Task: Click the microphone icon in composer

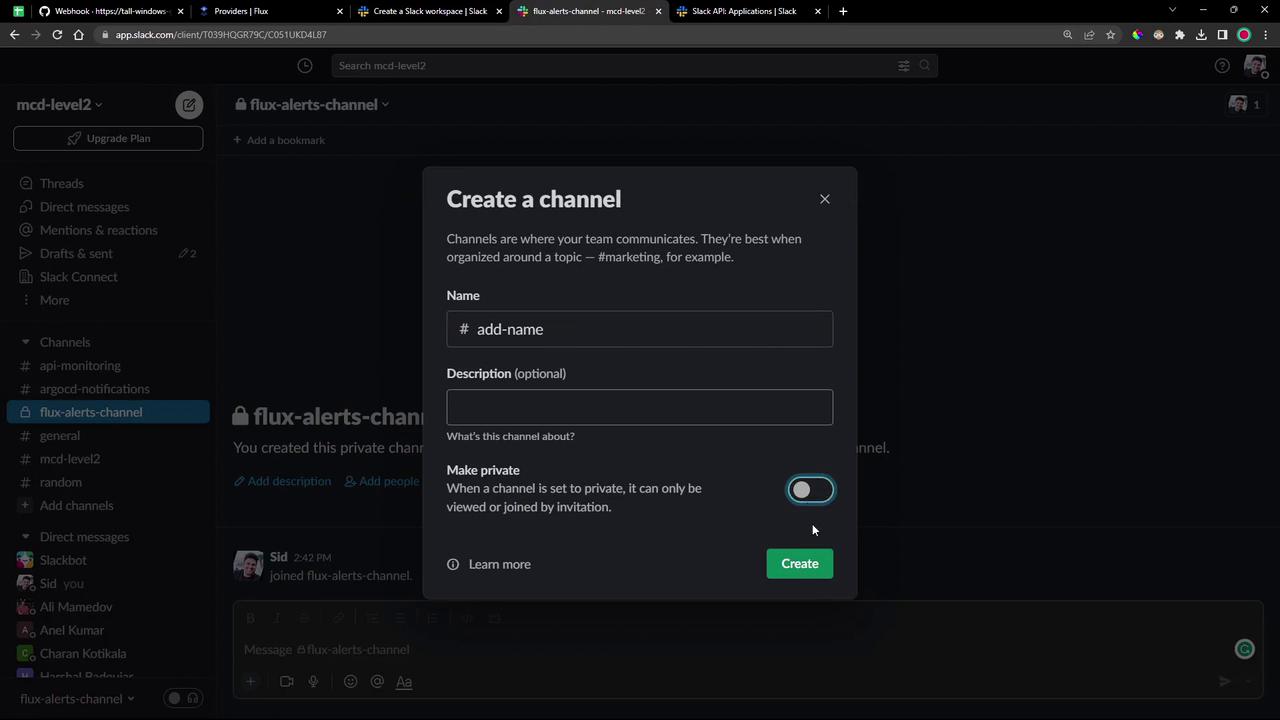Action: click(313, 682)
